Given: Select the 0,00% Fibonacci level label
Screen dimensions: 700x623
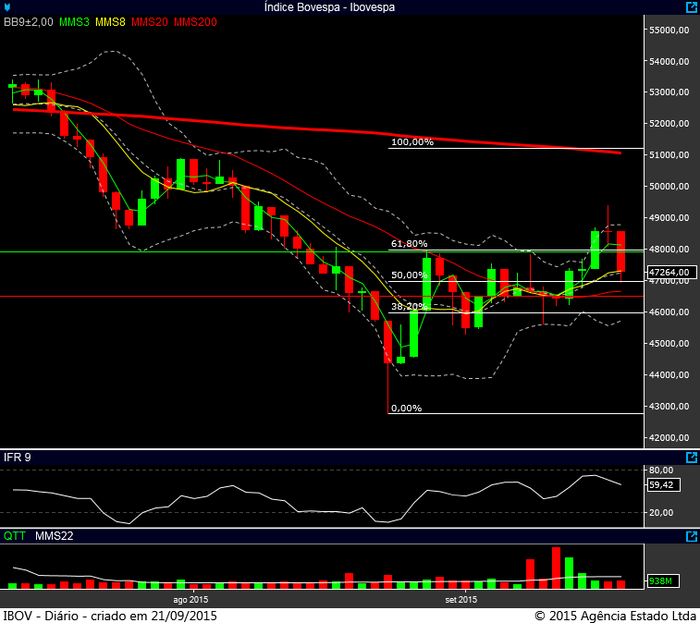Looking at the screenshot, I should [406, 408].
